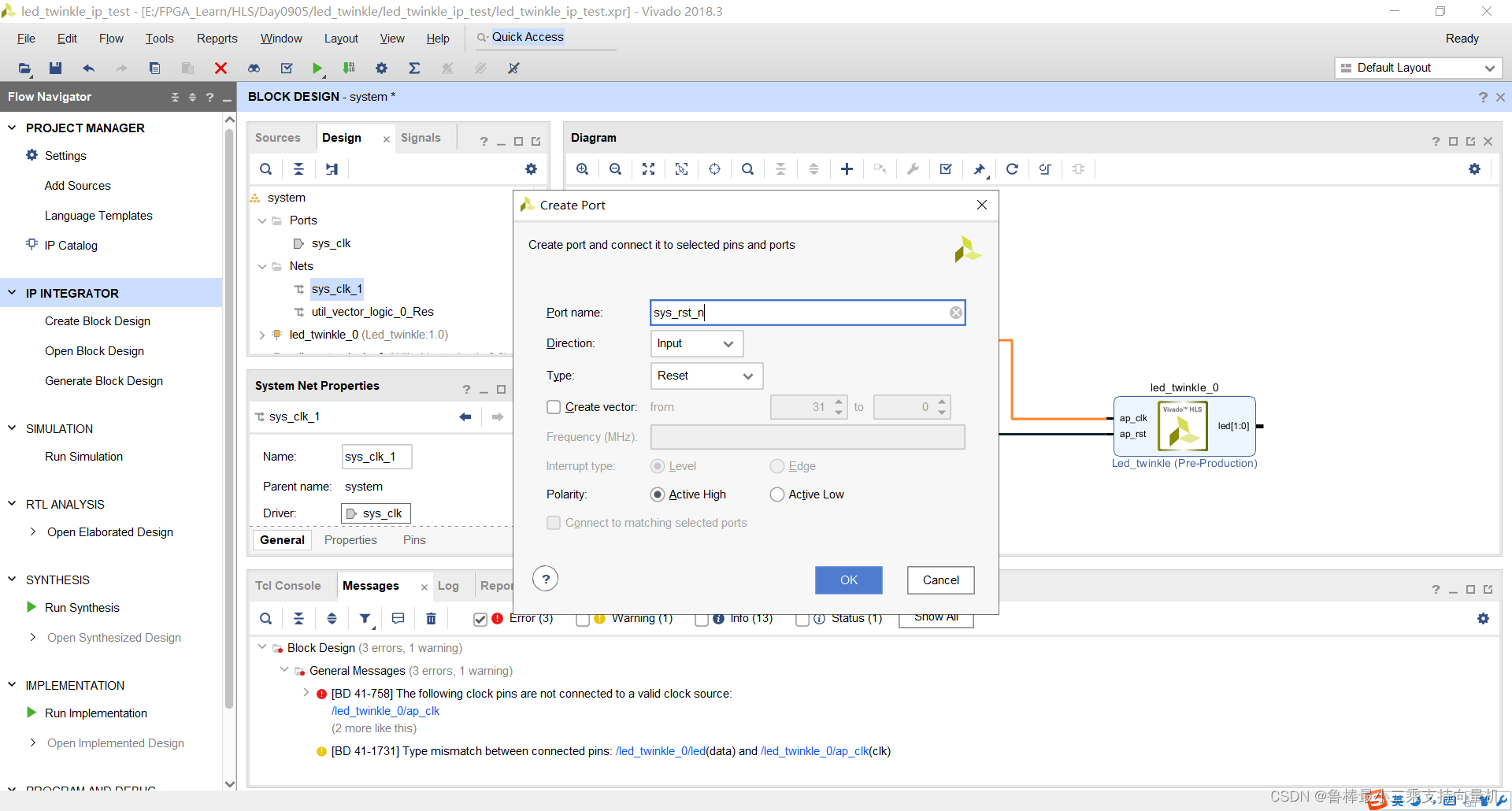Expand Open Elaborated Design

coord(32,531)
